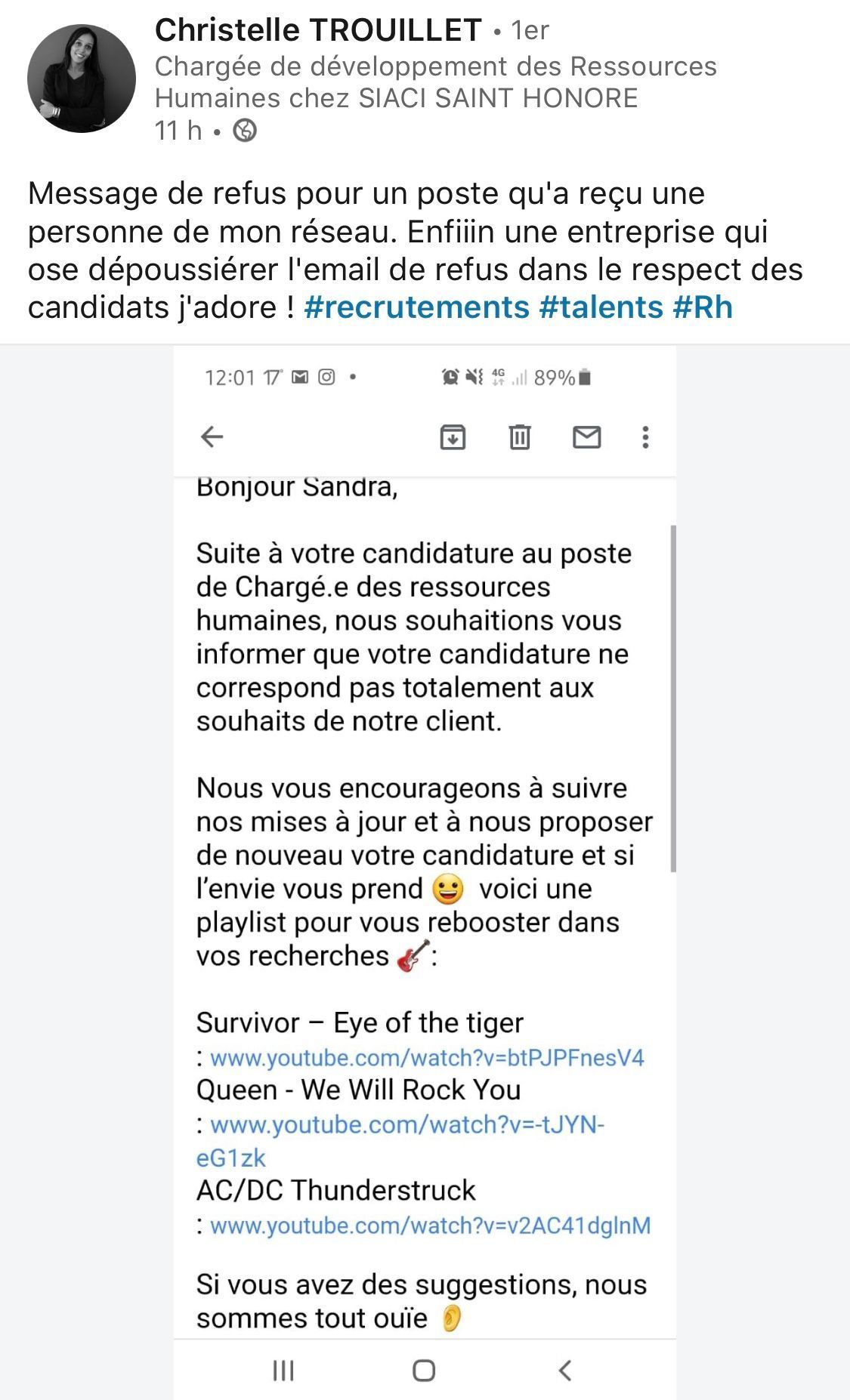
Task: Click the #recrutements hashtag
Action: 416,307
